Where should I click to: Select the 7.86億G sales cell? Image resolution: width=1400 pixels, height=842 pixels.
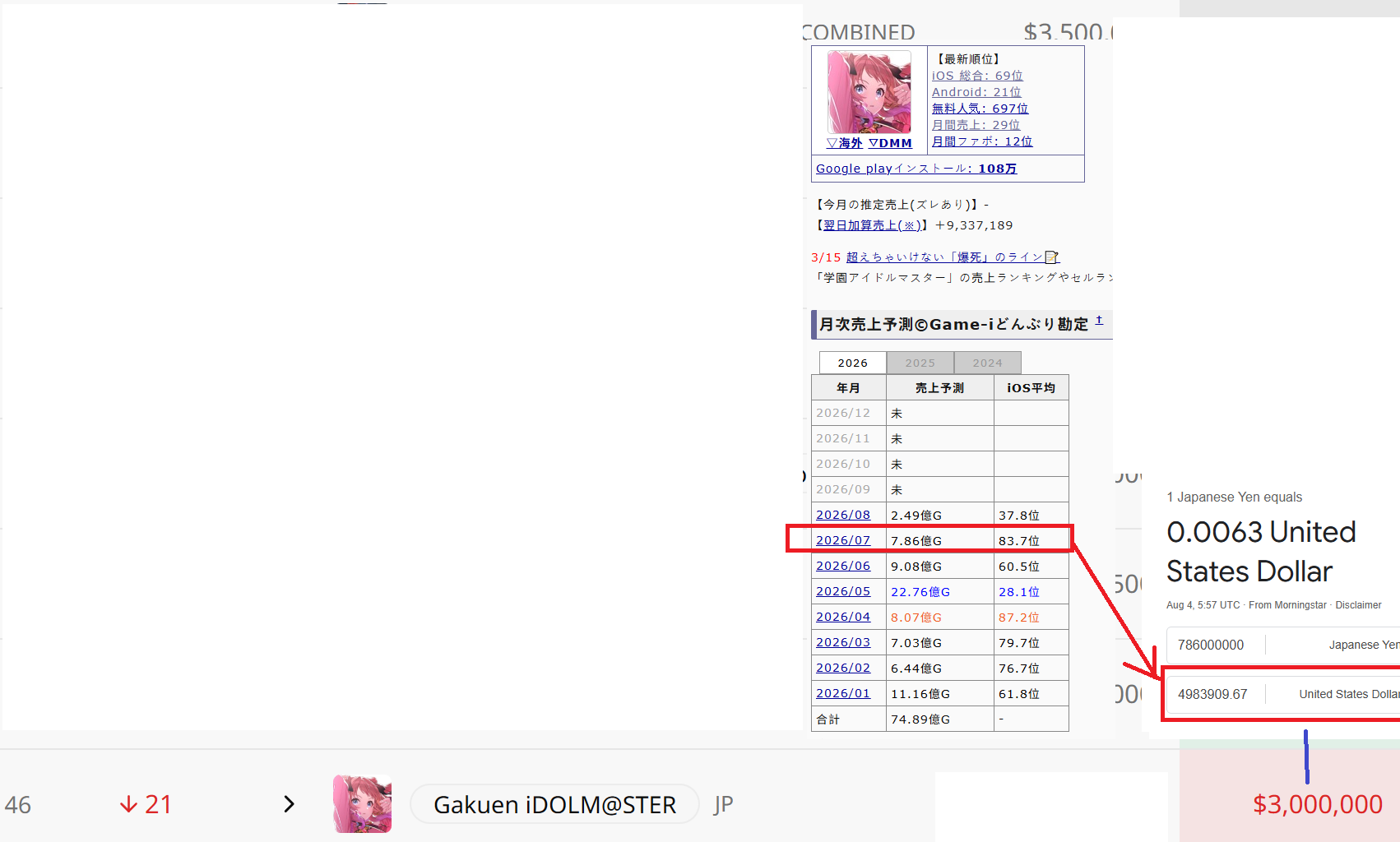[x=940, y=540]
